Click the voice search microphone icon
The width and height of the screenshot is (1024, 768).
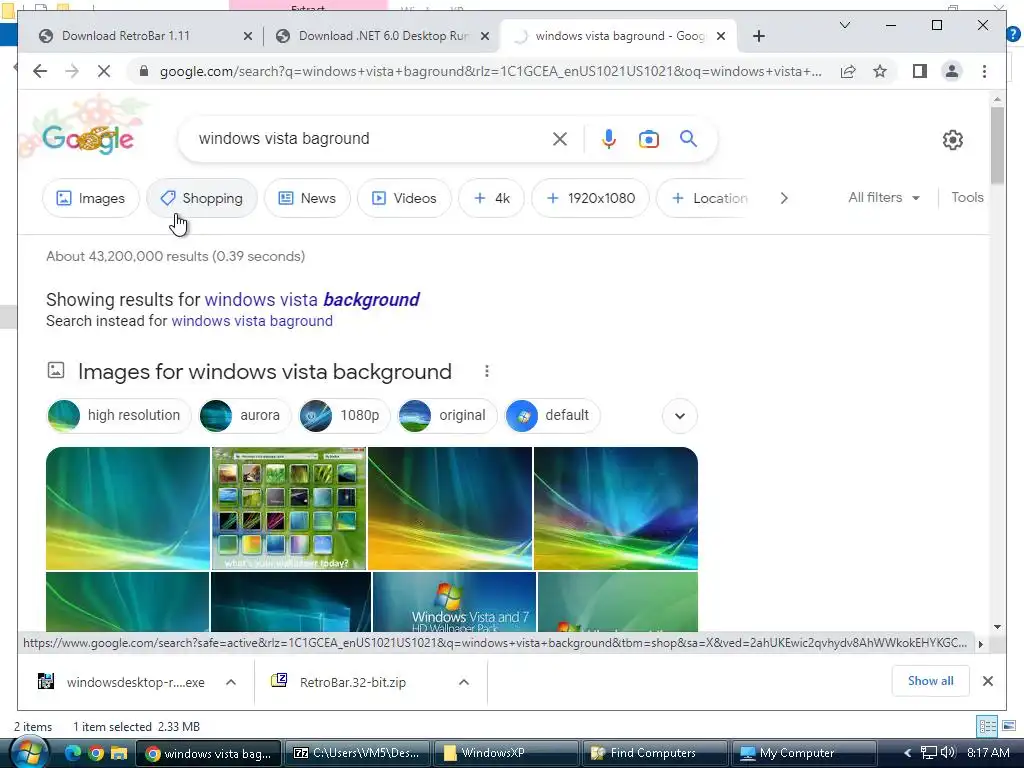(609, 139)
